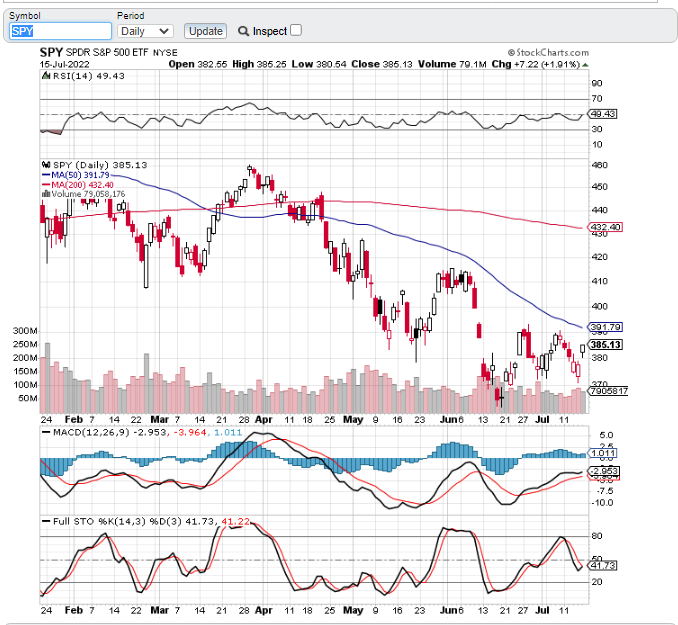
Task: Open the Period dropdown set to Daily
Action: coord(145,31)
